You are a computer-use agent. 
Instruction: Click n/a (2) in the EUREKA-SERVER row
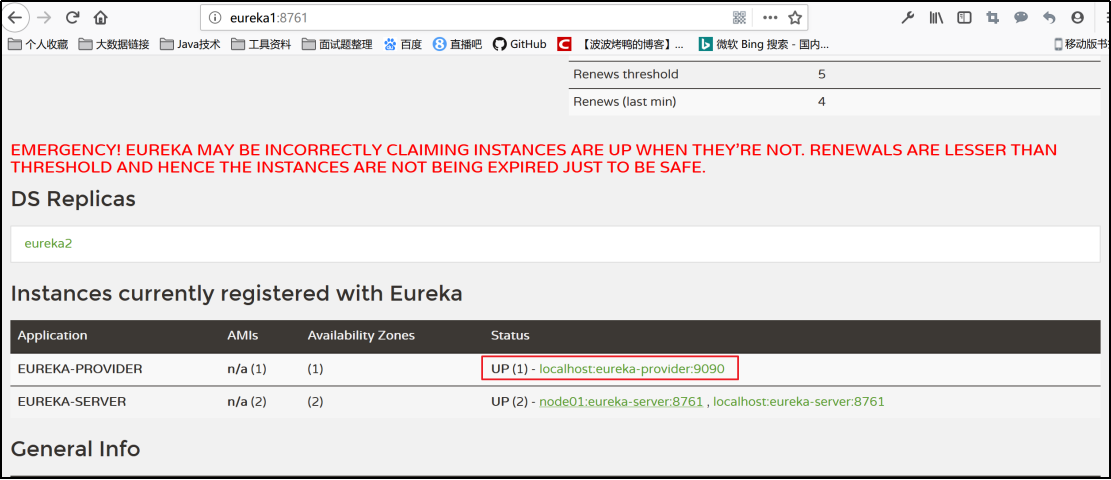pos(247,401)
